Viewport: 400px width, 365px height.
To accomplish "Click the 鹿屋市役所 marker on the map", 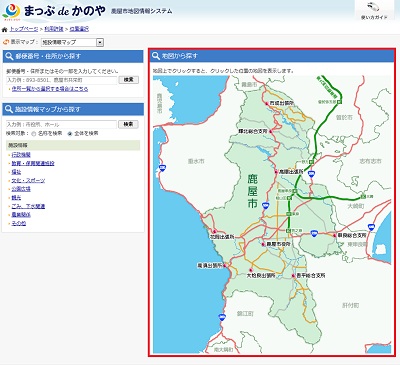I will (263, 244).
